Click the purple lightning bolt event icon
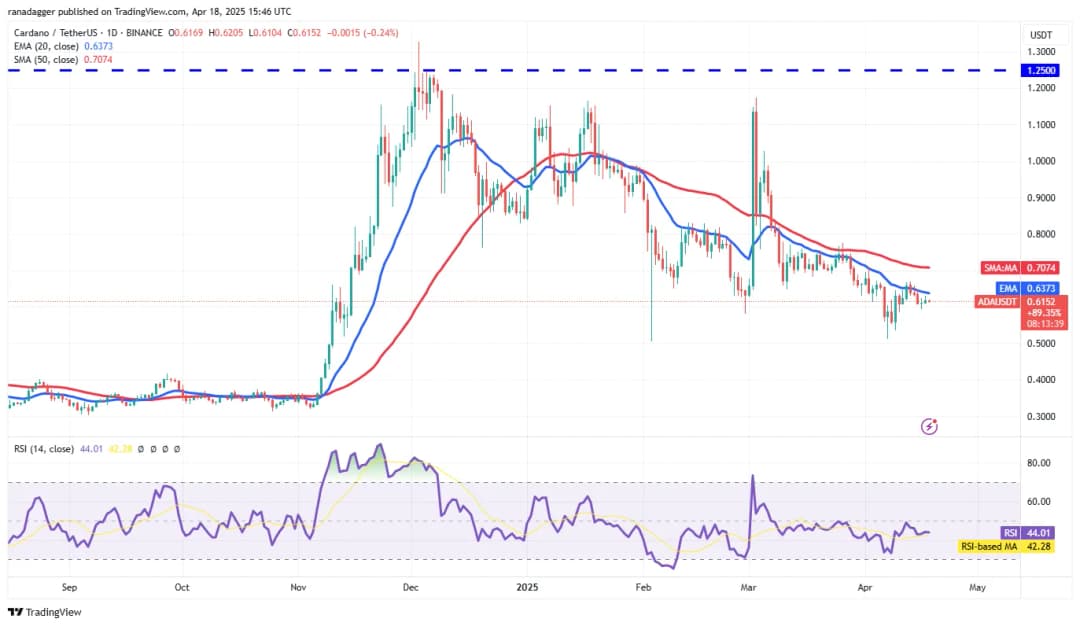 pos(929,426)
